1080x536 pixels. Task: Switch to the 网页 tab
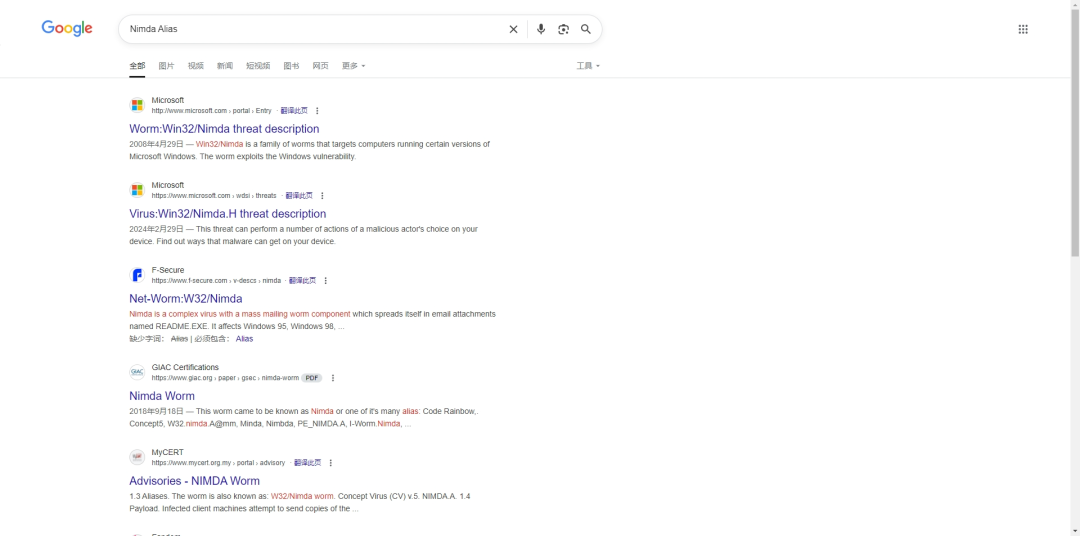pos(320,66)
